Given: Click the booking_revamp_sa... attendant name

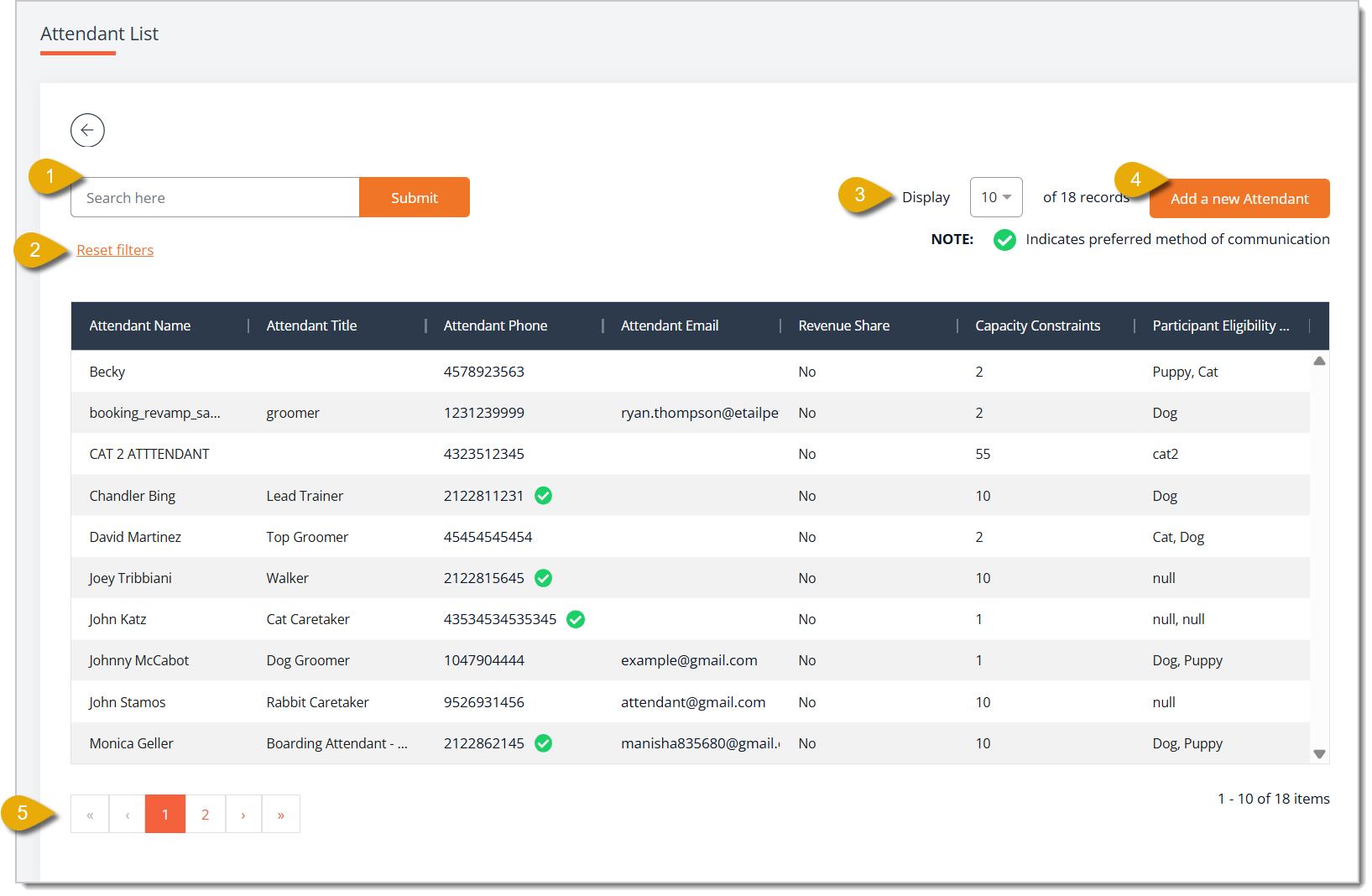Looking at the screenshot, I should click(154, 413).
